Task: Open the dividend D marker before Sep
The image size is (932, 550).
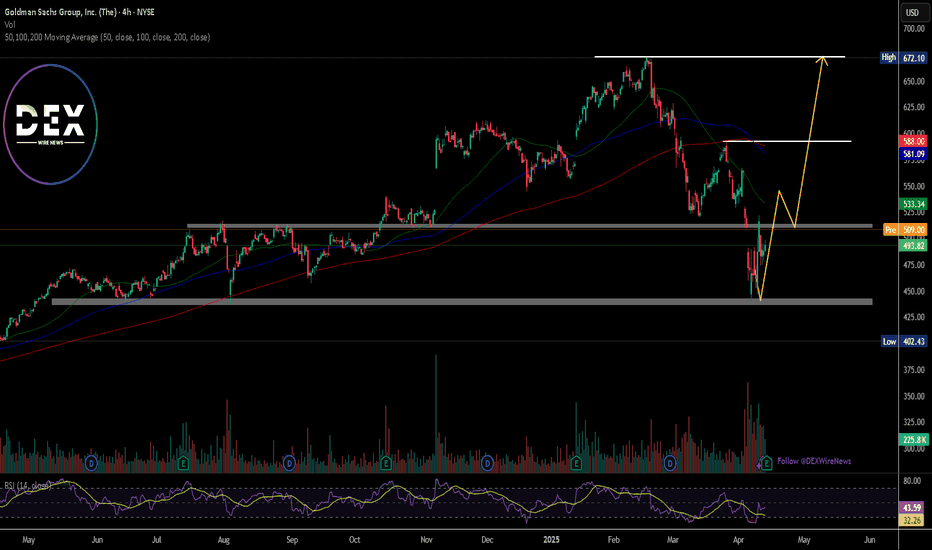Action: coord(289,463)
